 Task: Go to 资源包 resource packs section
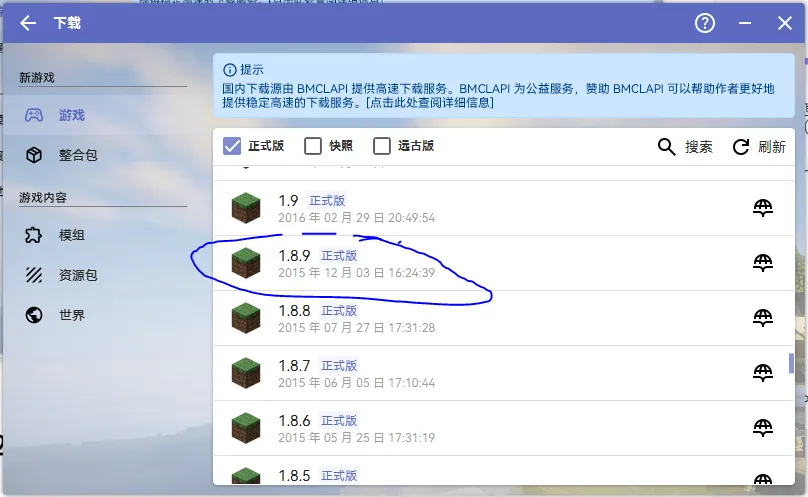pos(77,275)
